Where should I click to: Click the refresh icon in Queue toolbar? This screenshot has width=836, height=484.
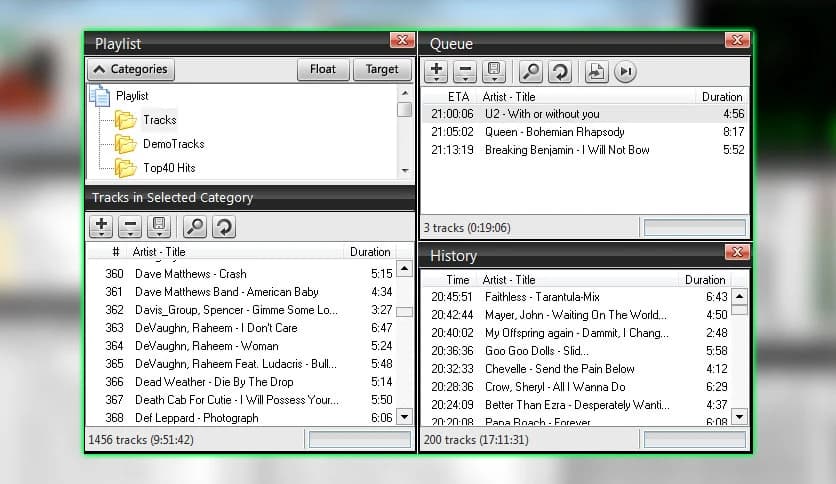pyautogui.click(x=560, y=71)
